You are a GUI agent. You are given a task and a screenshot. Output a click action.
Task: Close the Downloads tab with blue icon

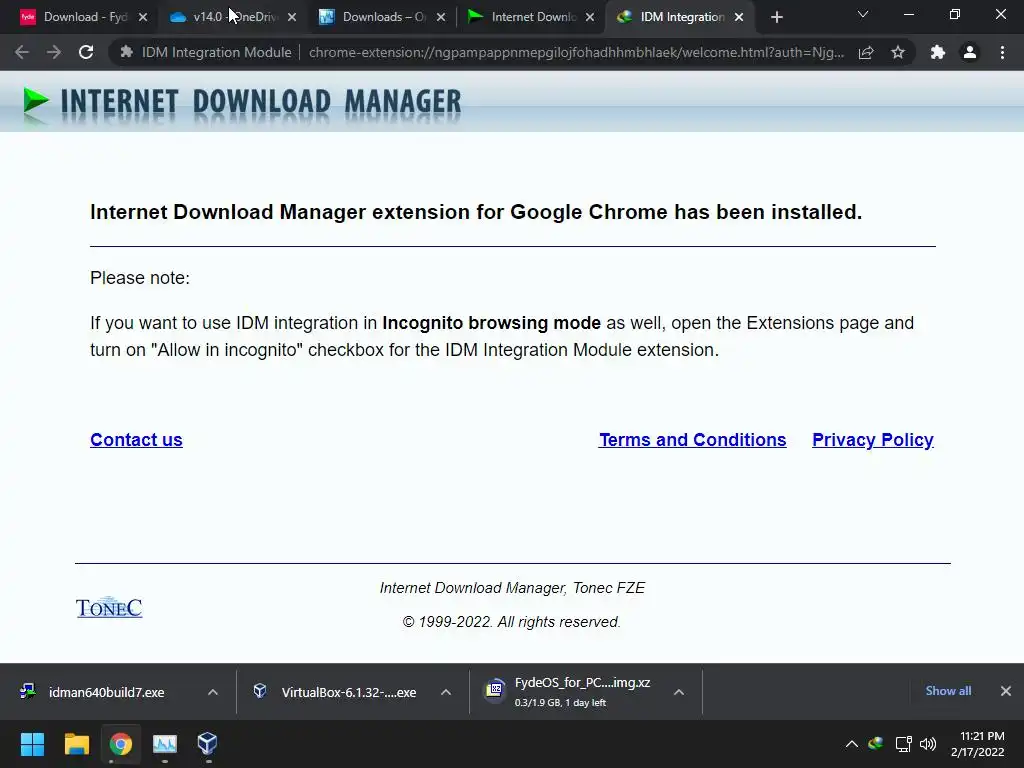click(441, 18)
